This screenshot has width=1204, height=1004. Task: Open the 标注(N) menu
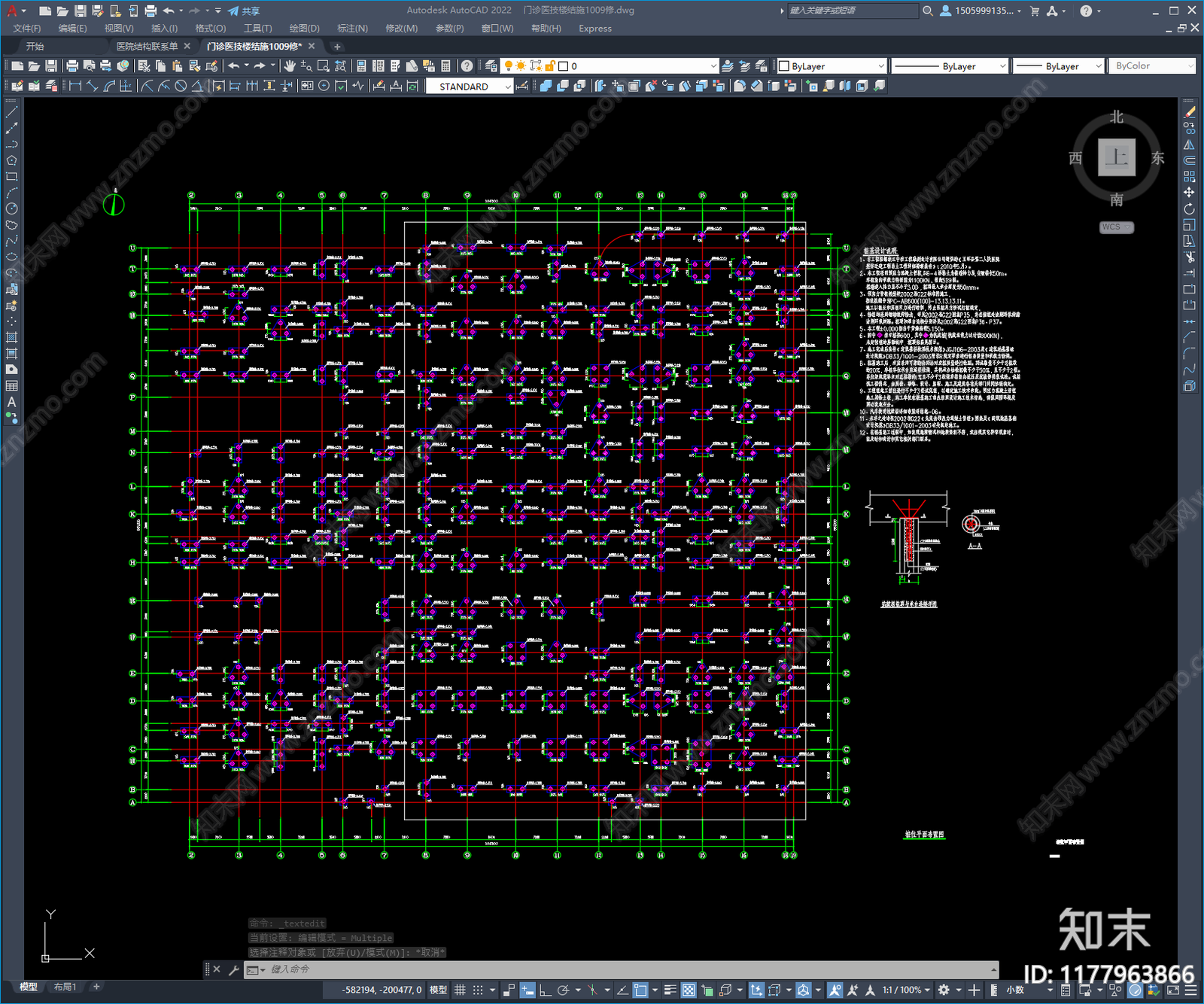coord(352,29)
